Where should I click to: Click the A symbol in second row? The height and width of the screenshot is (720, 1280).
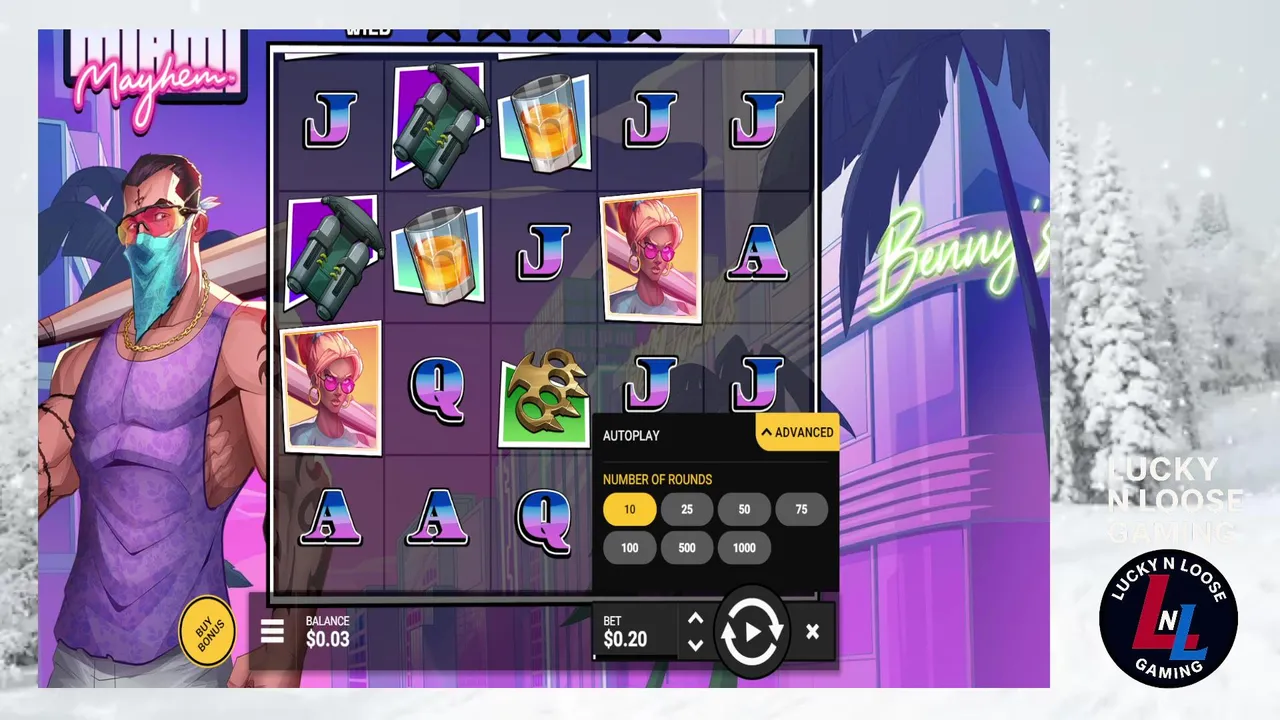coord(757,251)
